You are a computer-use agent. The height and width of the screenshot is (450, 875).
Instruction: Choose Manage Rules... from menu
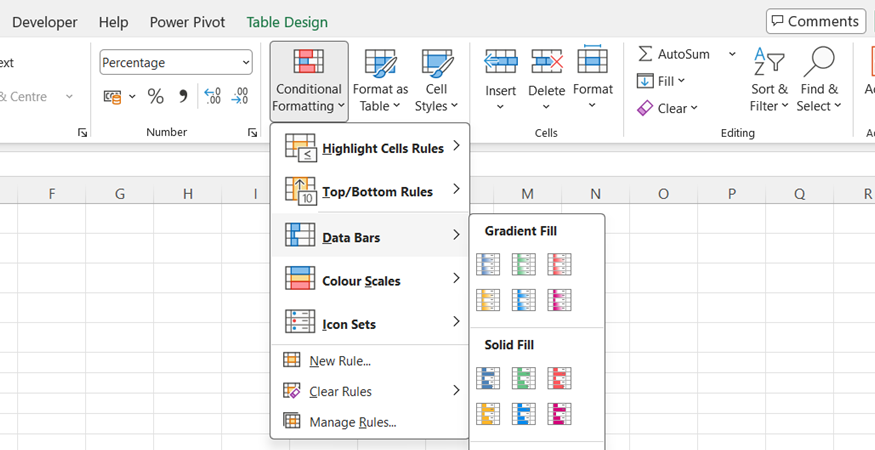[369, 422]
